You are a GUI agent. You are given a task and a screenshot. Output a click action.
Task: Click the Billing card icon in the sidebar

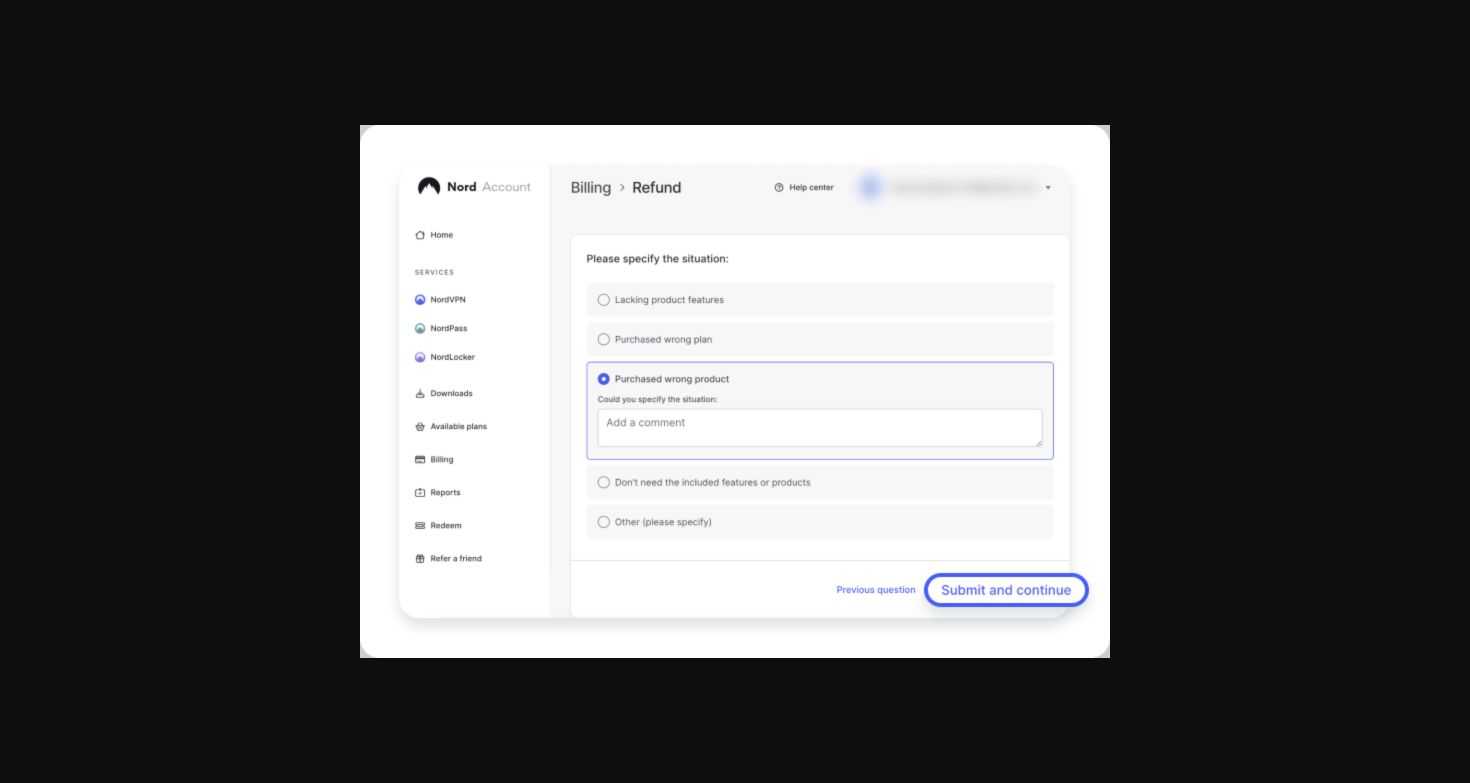(x=420, y=460)
